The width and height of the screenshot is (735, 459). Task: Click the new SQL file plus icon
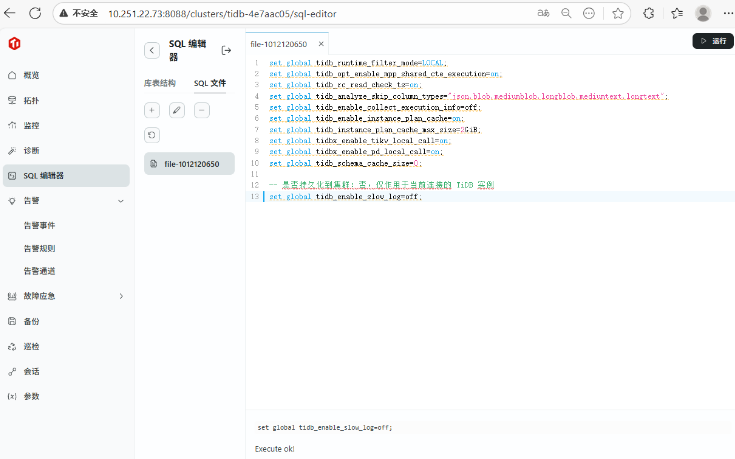click(152, 110)
